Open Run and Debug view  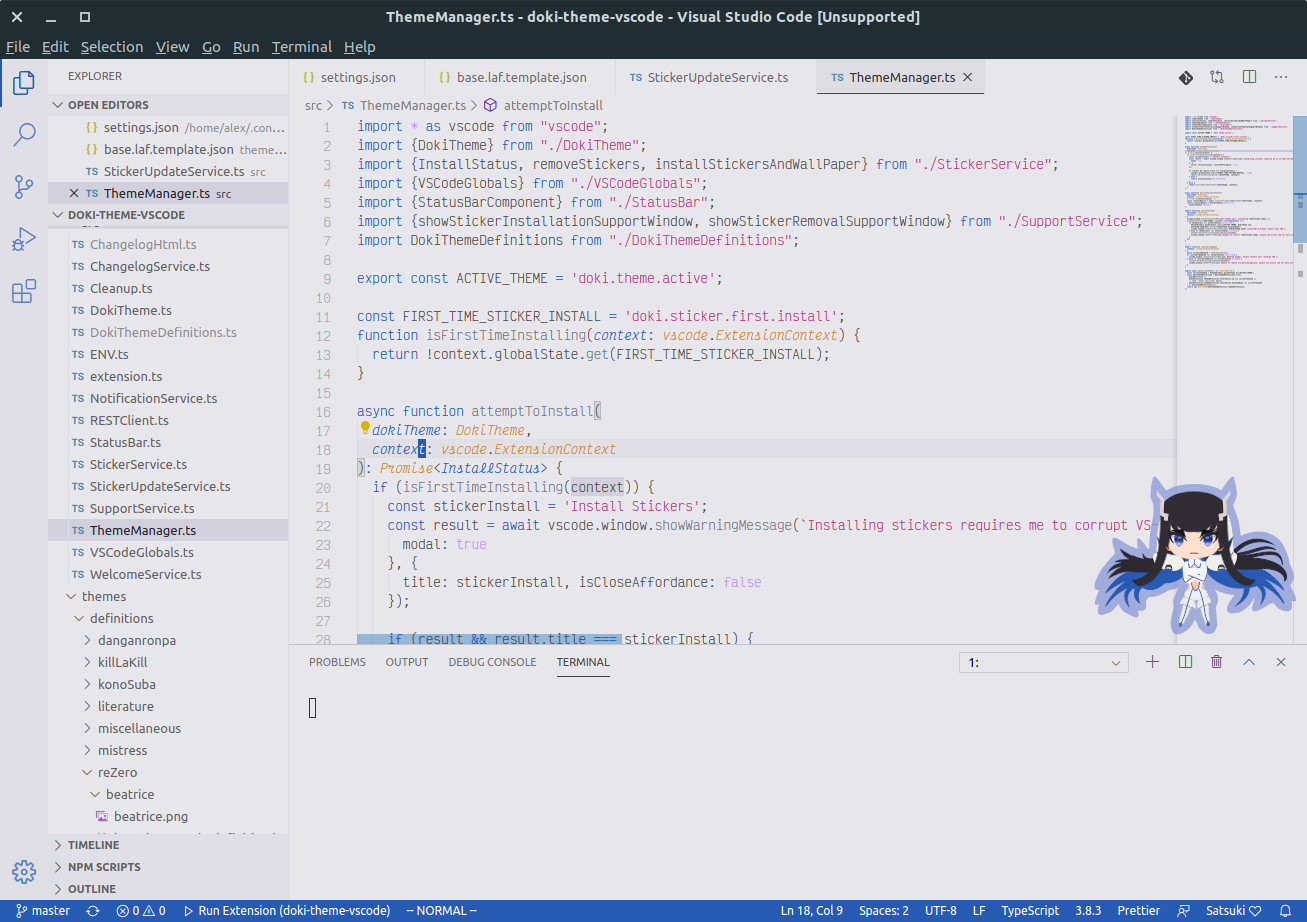point(24,239)
